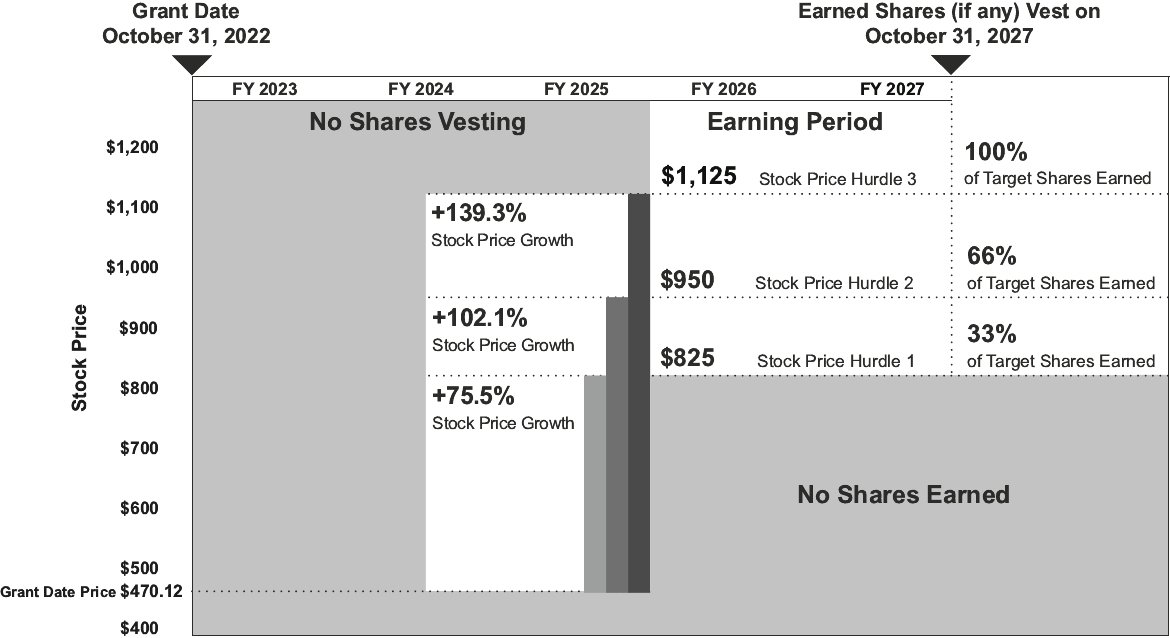Click the +102.1% Stock Price Growth label
1170x638 pixels.
(x=502, y=331)
